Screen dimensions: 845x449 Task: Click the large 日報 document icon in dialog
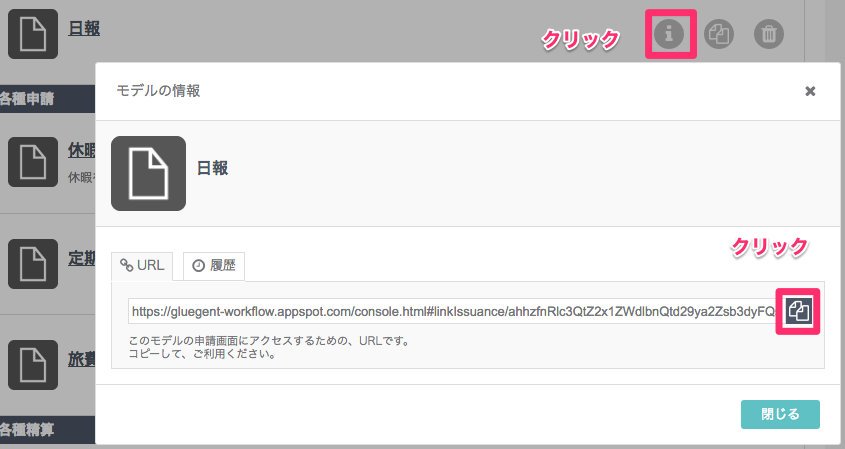click(x=148, y=173)
